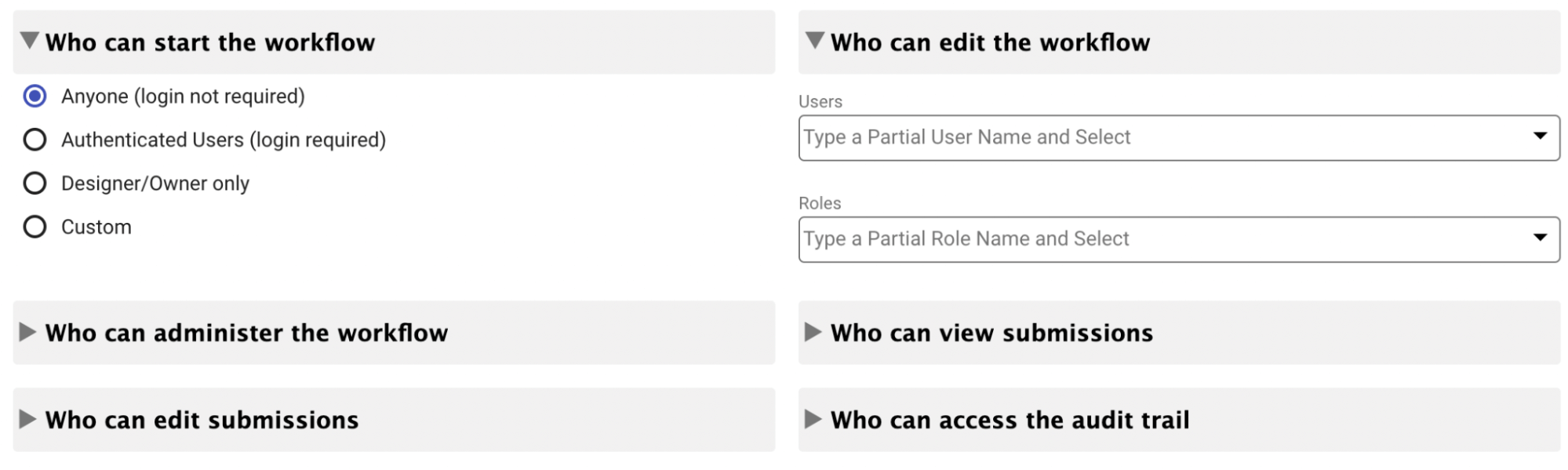
Task: Pick the Custom radio option
Action: tap(35, 227)
